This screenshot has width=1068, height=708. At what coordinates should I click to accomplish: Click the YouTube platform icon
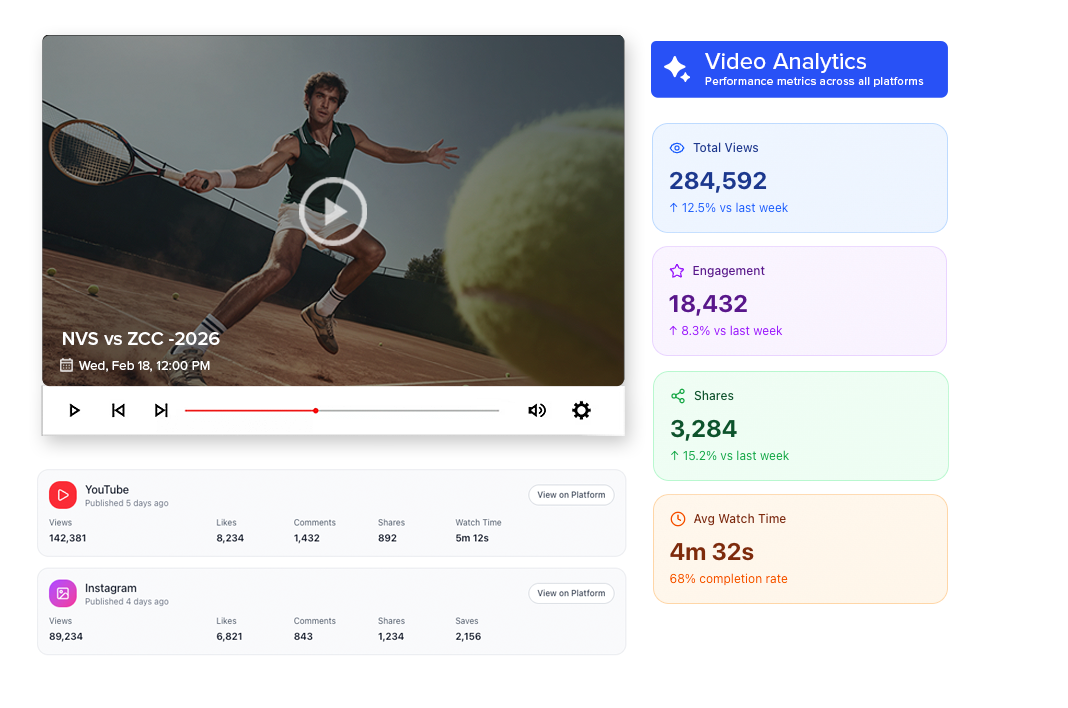pyautogui.click(x=63, y=495)
